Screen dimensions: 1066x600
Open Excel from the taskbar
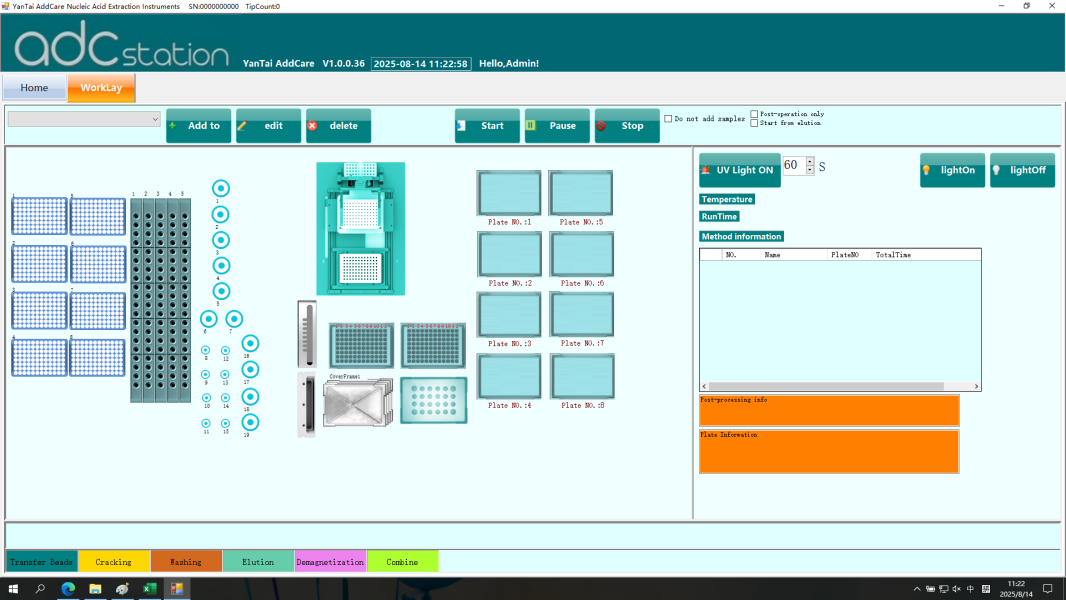(149, 588)
